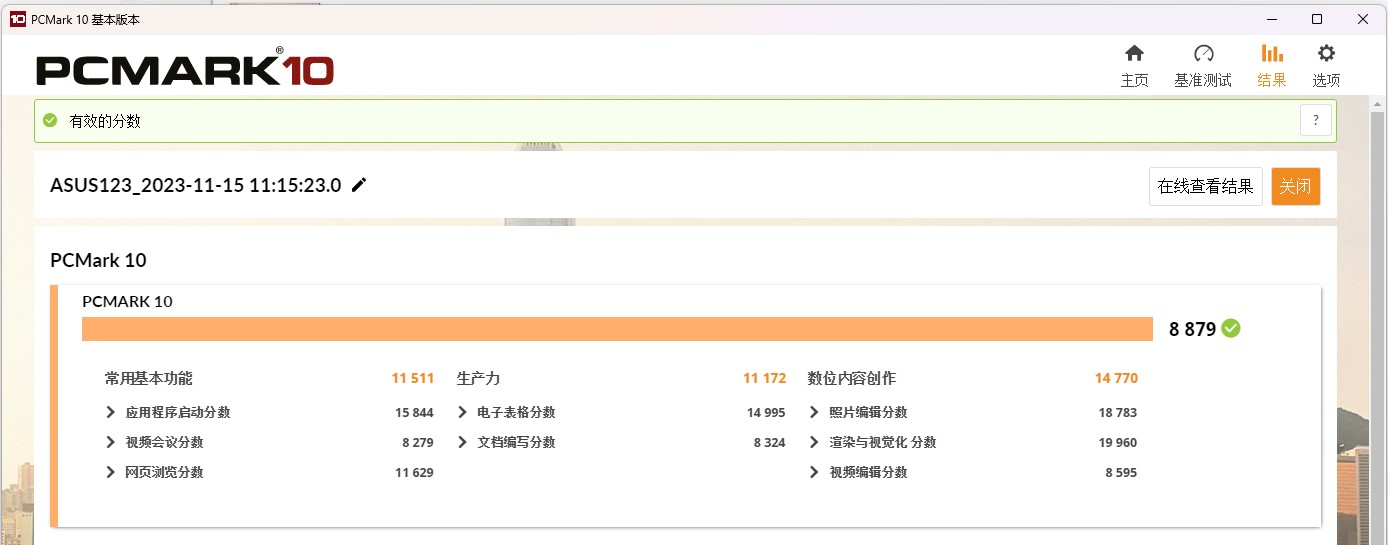Minimize the PCMark 10 window
The height and width of the screenshot is (545, 1388).
(1271, 19)
